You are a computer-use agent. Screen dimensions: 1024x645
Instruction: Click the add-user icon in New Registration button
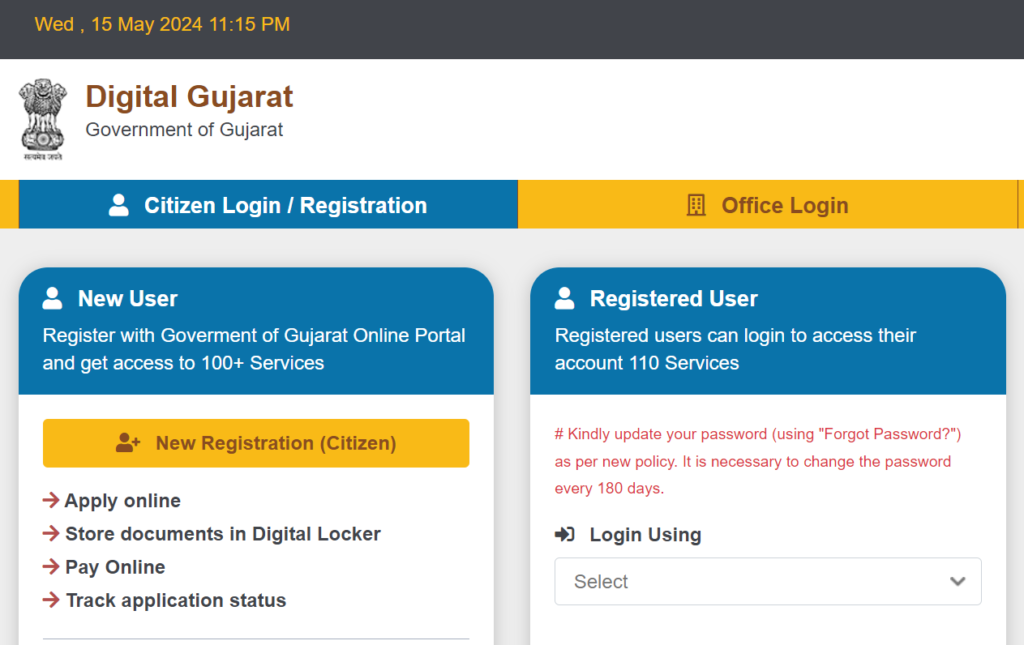pos(128,443)
